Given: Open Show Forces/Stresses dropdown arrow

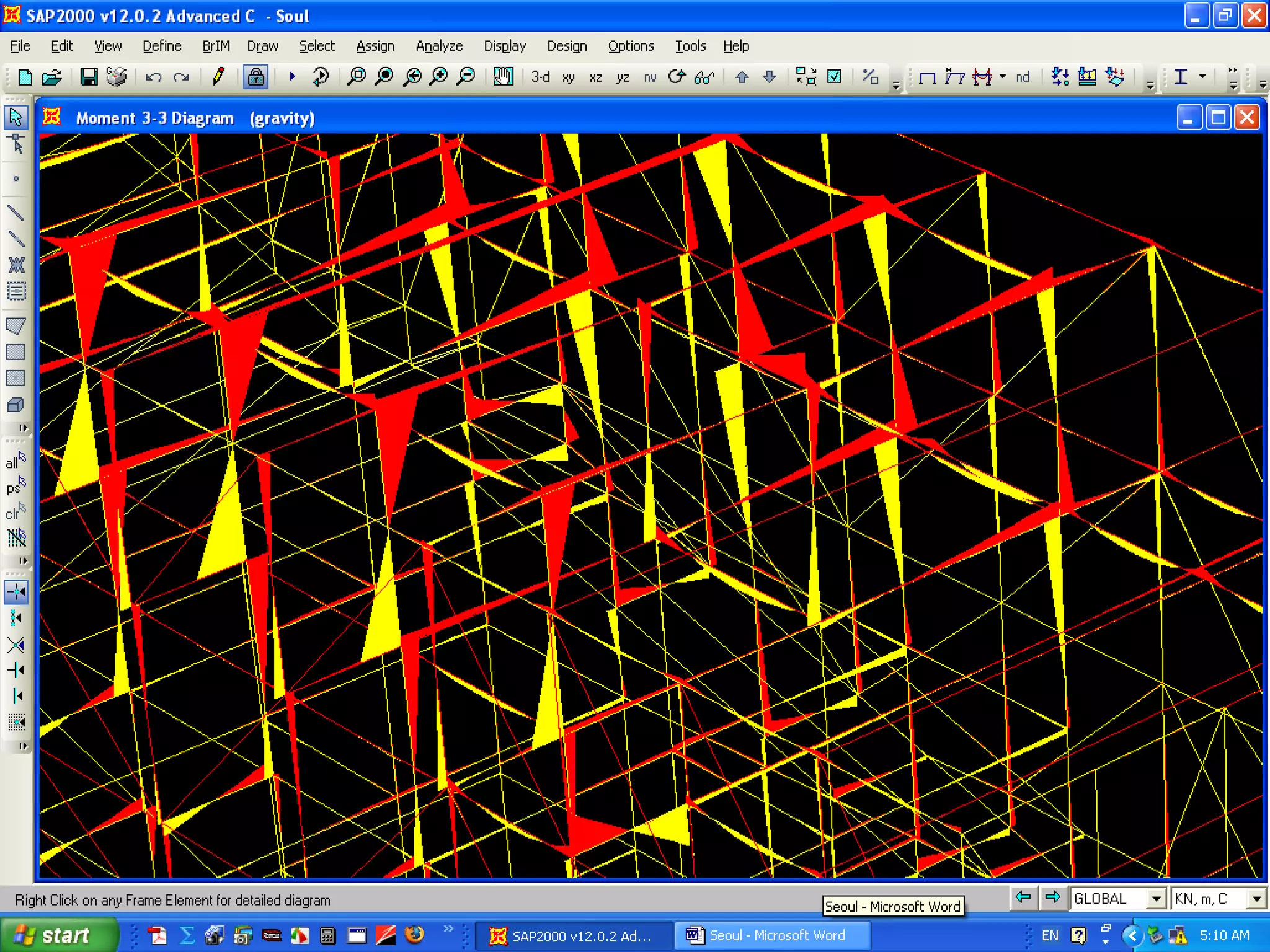Looking at the screenshot, I should 1003,77.
